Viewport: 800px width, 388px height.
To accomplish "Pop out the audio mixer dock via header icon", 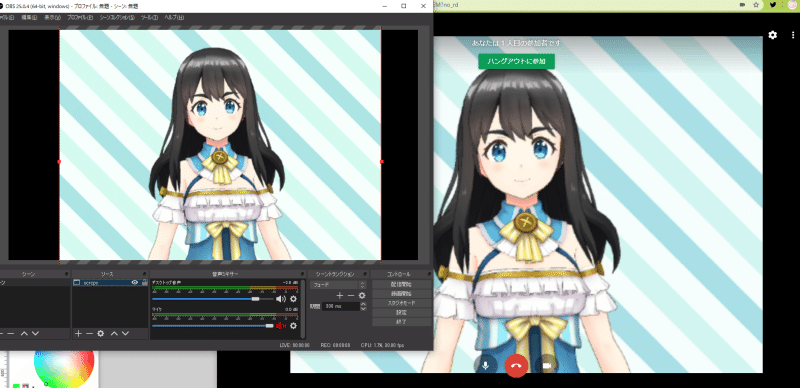I will click(303, 274).
